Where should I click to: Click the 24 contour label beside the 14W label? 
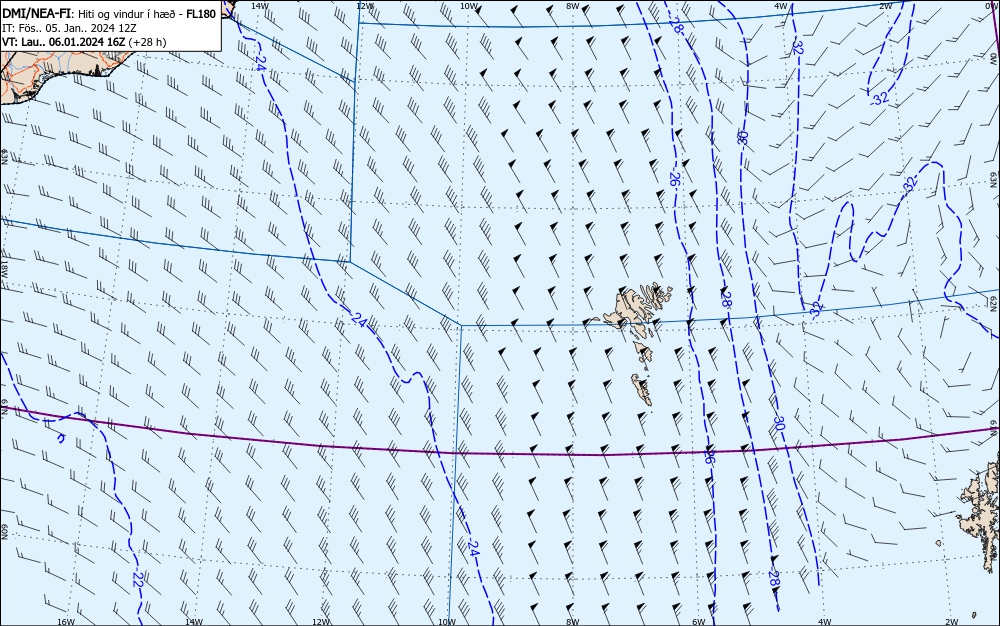click(x=259, y=62)
